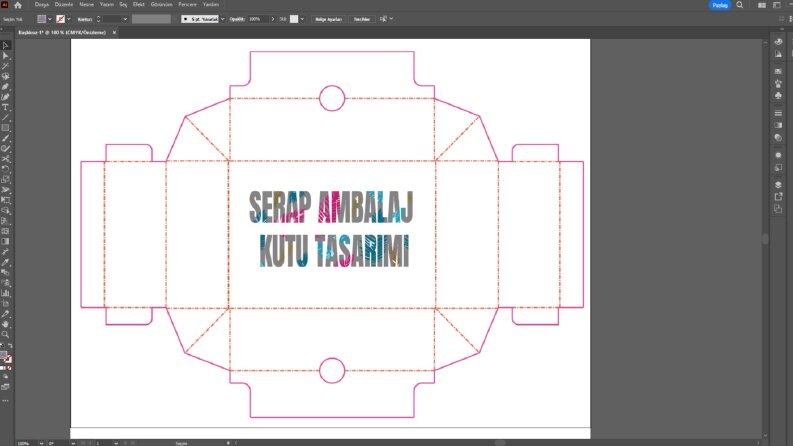Open the Stil graphic style dropdown

click(x=302, y=19)
